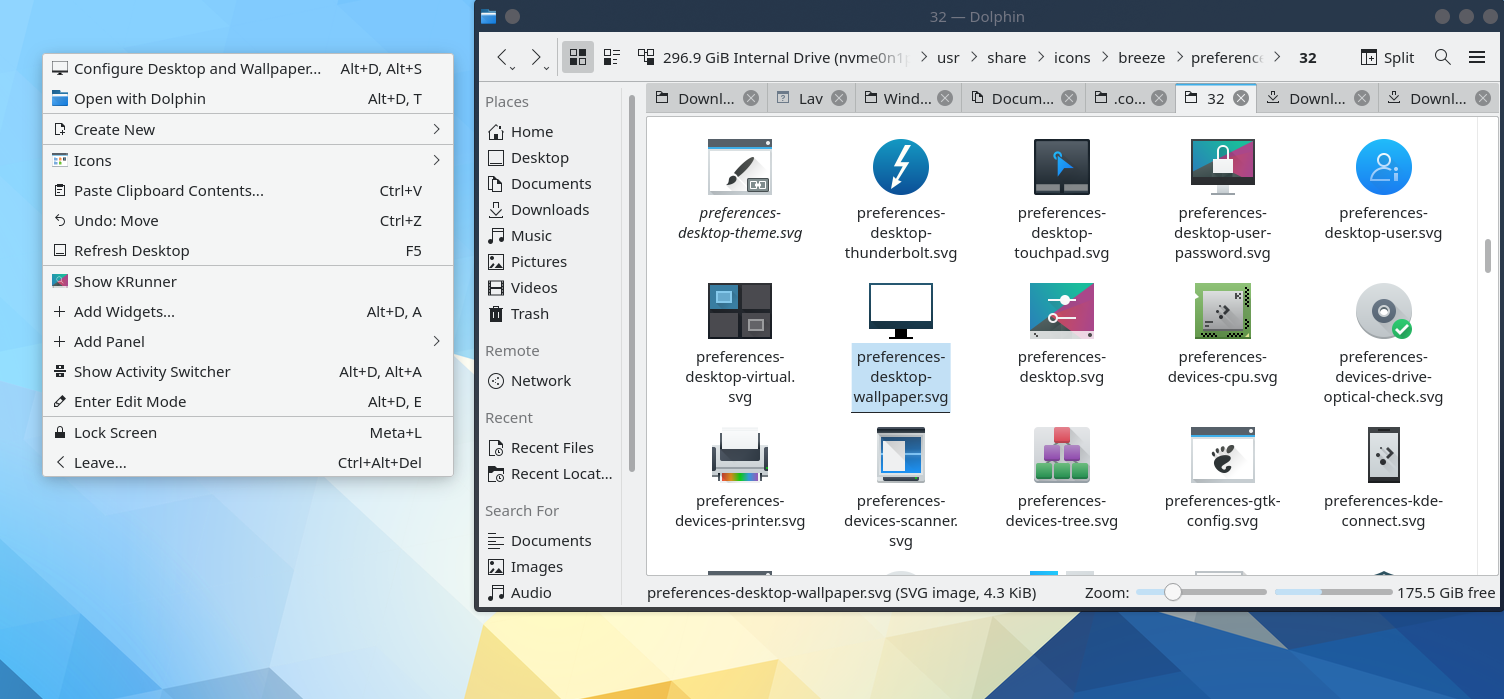Select preferences-desktop-user-password.svg icon
Screen dimensions: 1504x699
tap(1222, 166)
